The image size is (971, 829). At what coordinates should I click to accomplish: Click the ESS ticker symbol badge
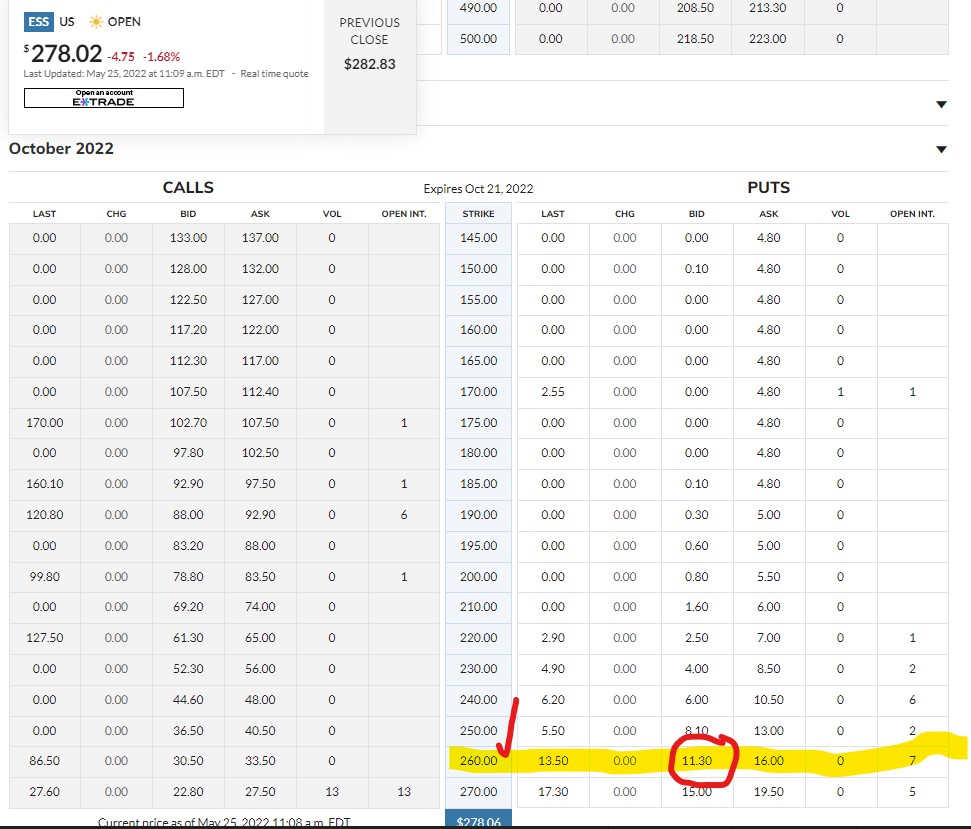(x=39, y=21)
